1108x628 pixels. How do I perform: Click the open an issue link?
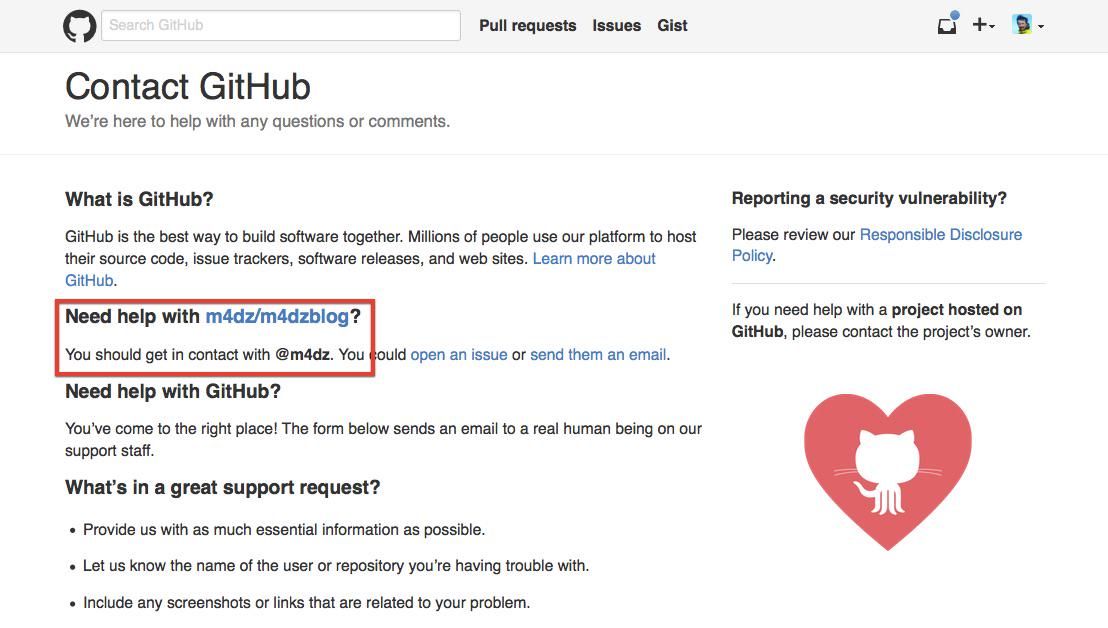pyautogui.click(x=459, y=354)
